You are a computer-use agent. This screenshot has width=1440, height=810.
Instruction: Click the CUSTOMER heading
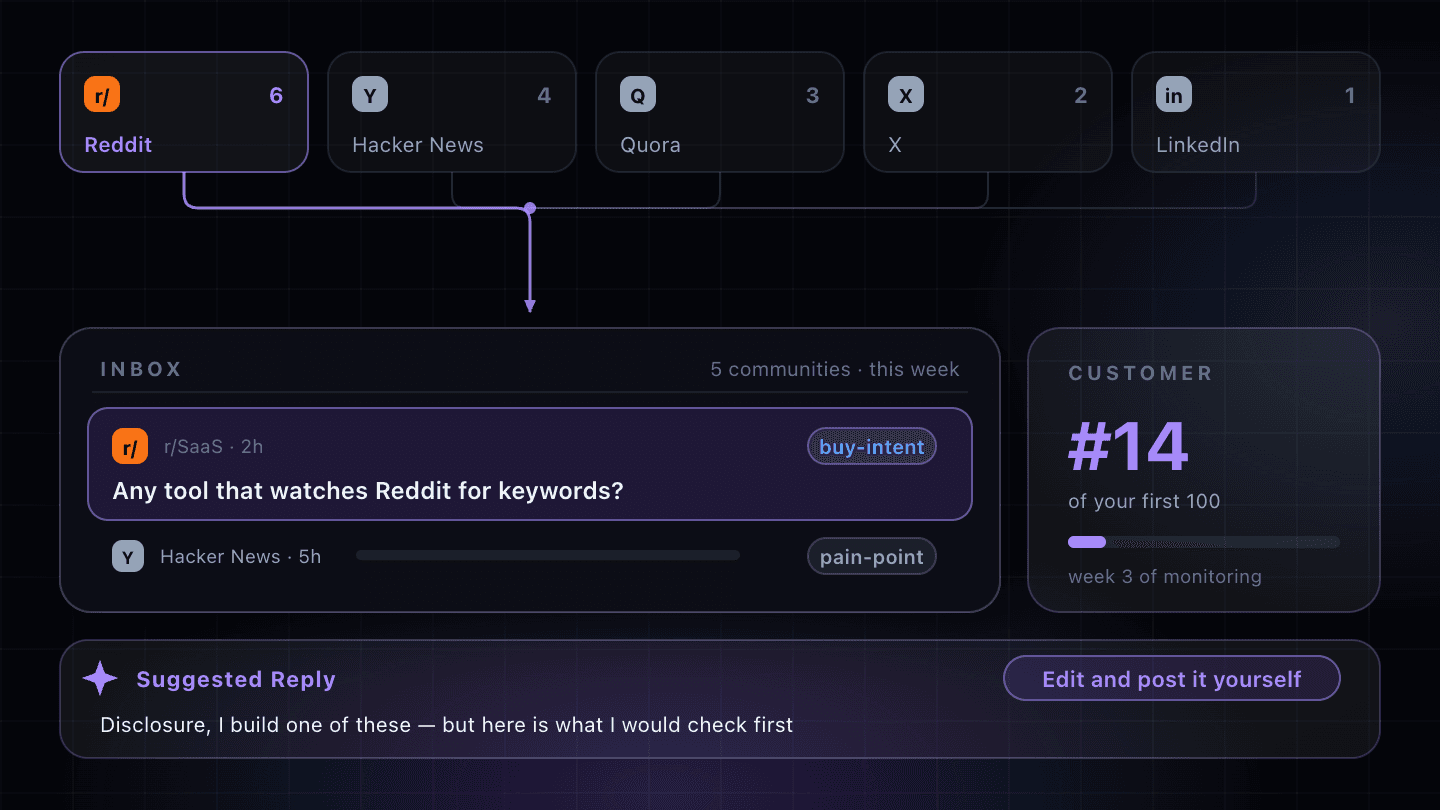coord(1141,373)
